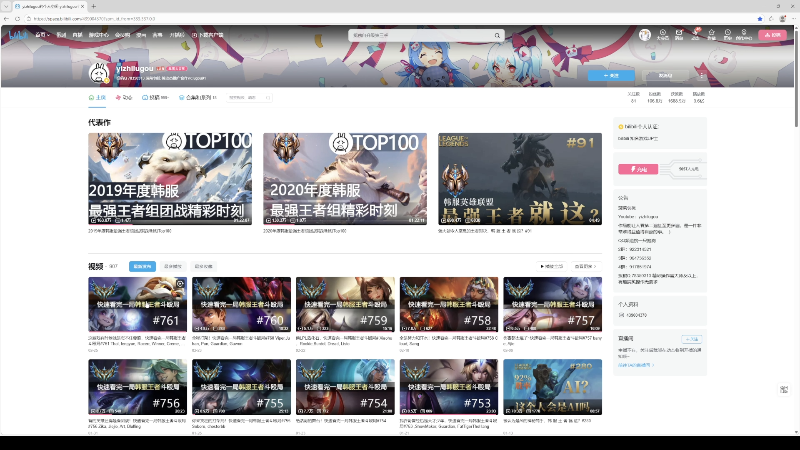Open the blue link in live room card
This screenshot has width=800, height=450.
[636, 365]
